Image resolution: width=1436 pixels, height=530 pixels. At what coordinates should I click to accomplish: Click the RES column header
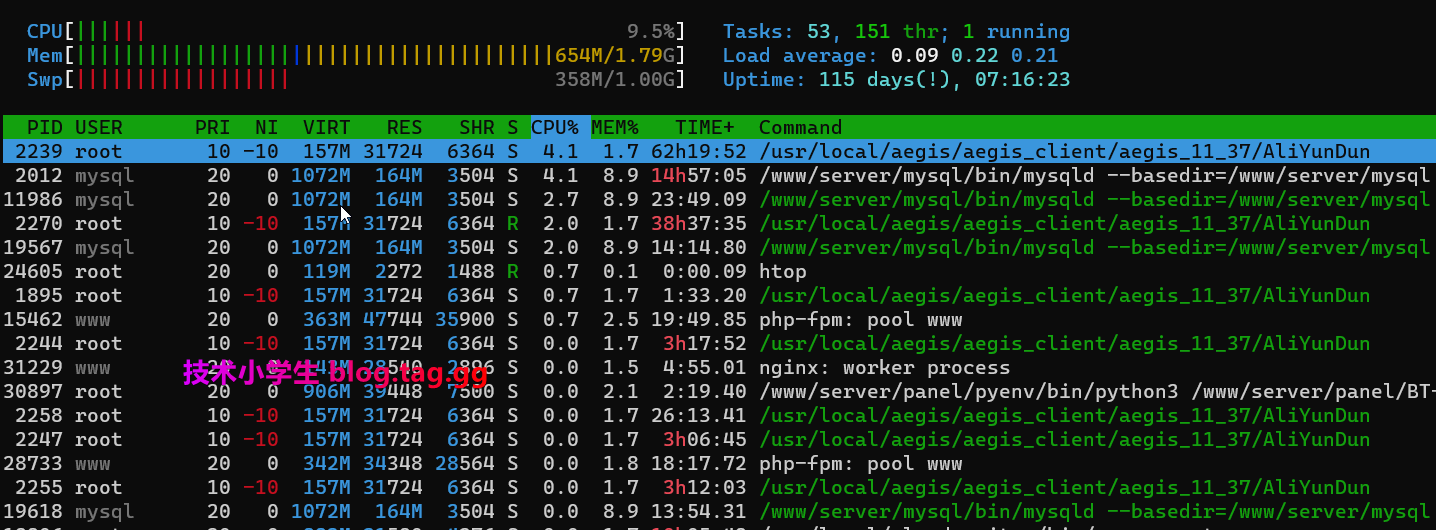pyautogui.click(x=404, y=128)
